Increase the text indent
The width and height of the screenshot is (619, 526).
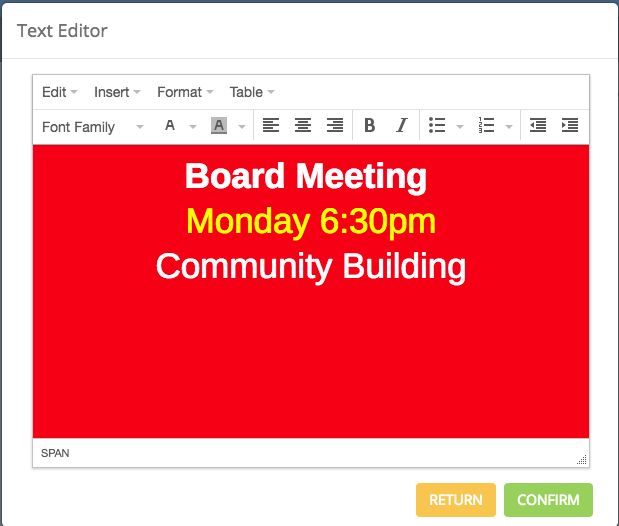[570, 126]
